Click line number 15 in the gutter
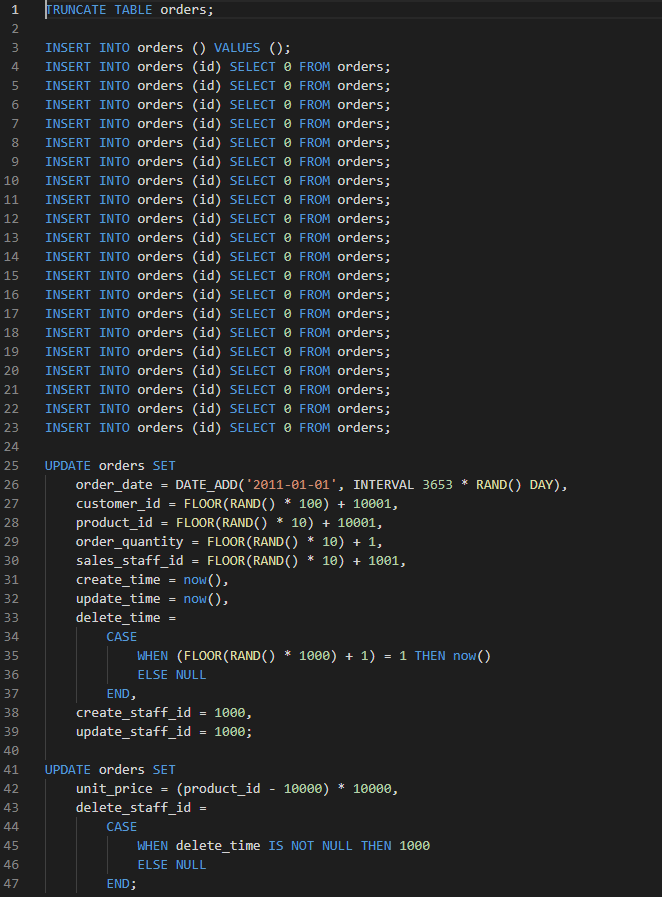The width and height of the screenshot is (662, 897). [x=11, y=275]
